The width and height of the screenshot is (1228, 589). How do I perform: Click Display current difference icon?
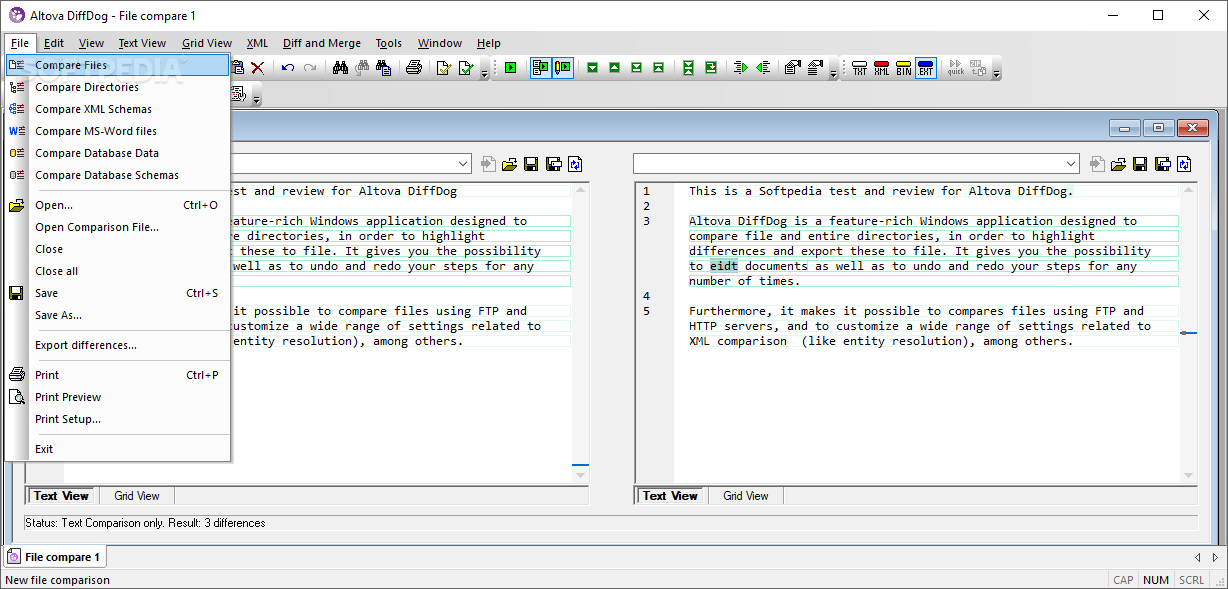point(688,68)
